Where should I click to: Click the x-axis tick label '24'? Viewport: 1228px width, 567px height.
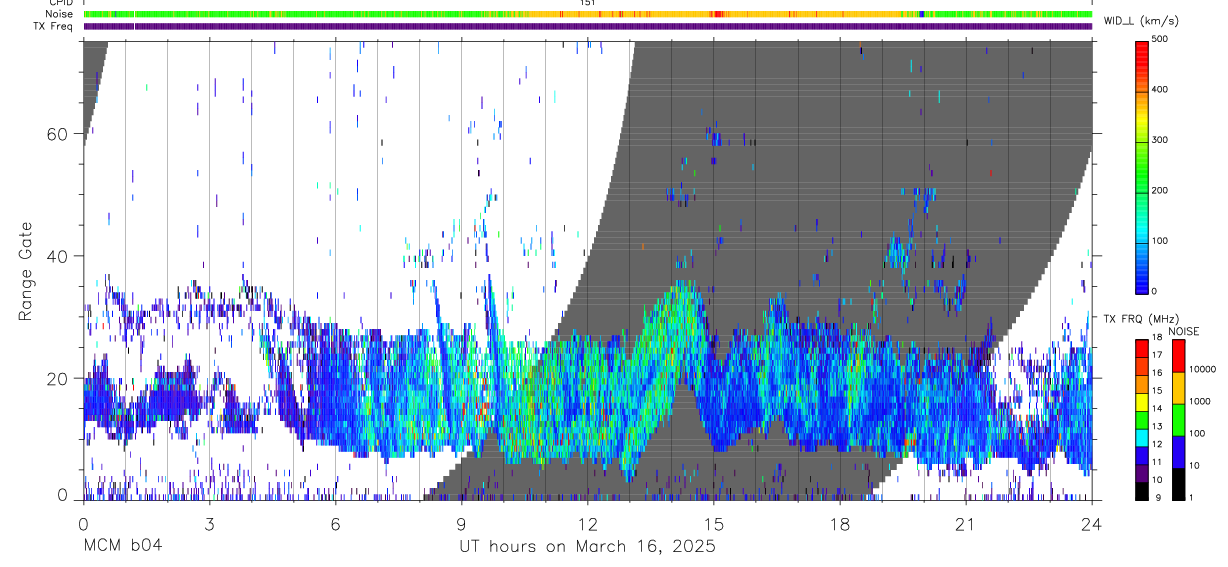tap(1092, 523)
